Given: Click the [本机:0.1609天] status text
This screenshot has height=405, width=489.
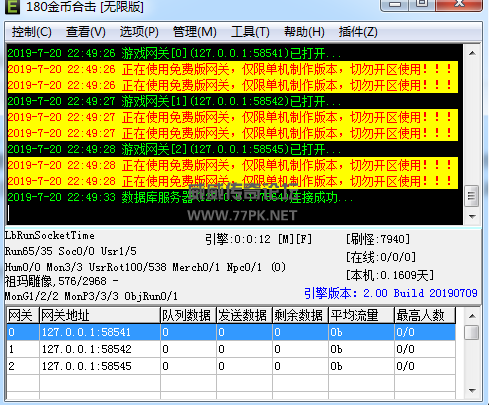Looking at the screenshot, I should point(390,275).
